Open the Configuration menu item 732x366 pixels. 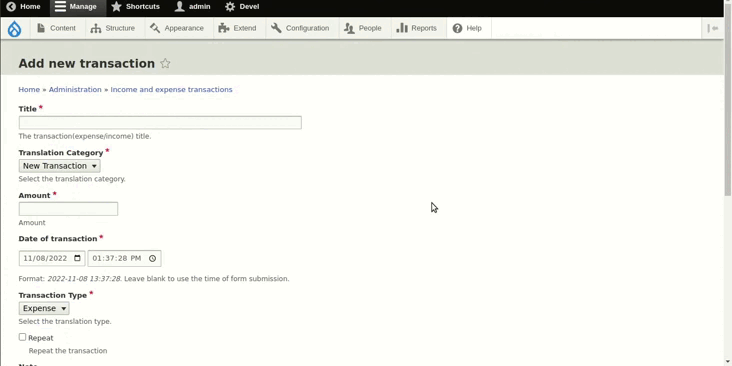pos(300,28)
